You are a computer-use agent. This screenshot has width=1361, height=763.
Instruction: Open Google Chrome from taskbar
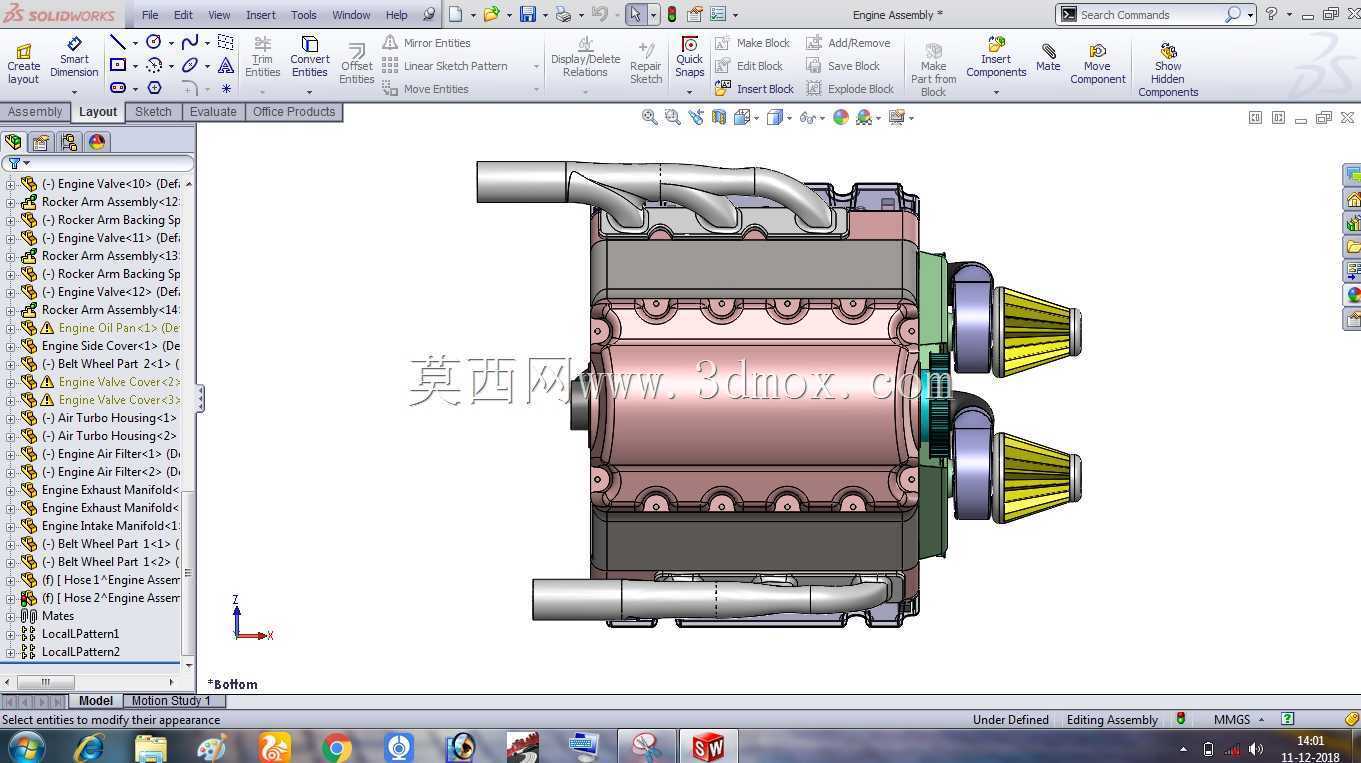click(337, 746)
